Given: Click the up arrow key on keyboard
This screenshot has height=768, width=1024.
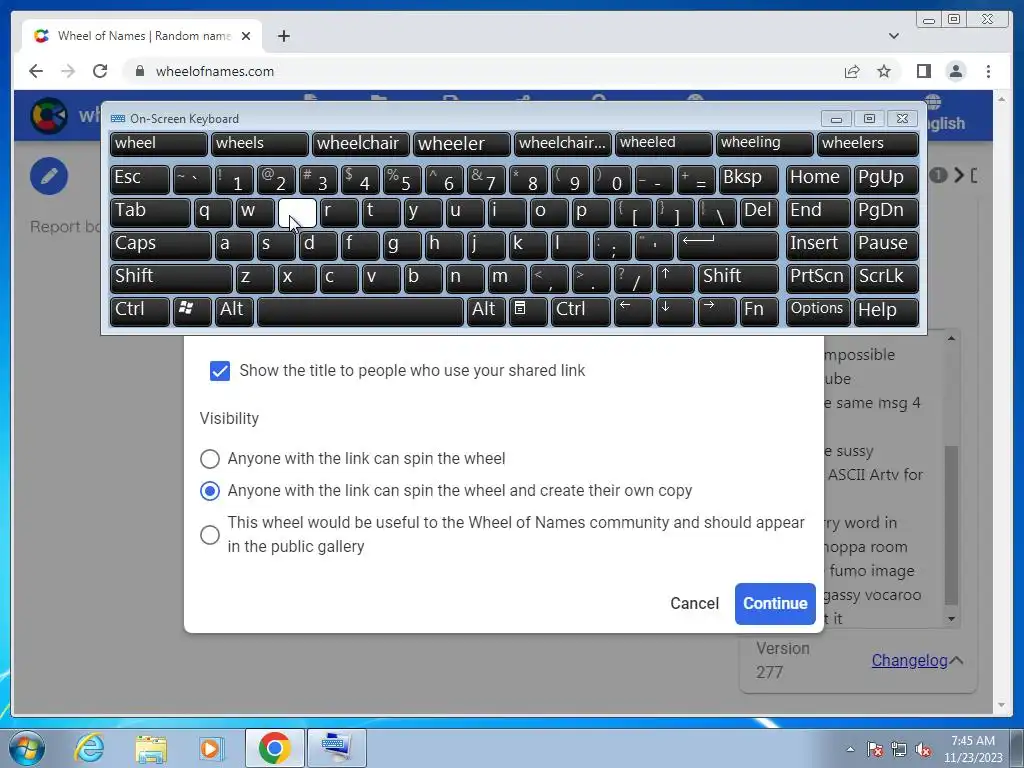Looking at the screenshot, I should (675, 278).
